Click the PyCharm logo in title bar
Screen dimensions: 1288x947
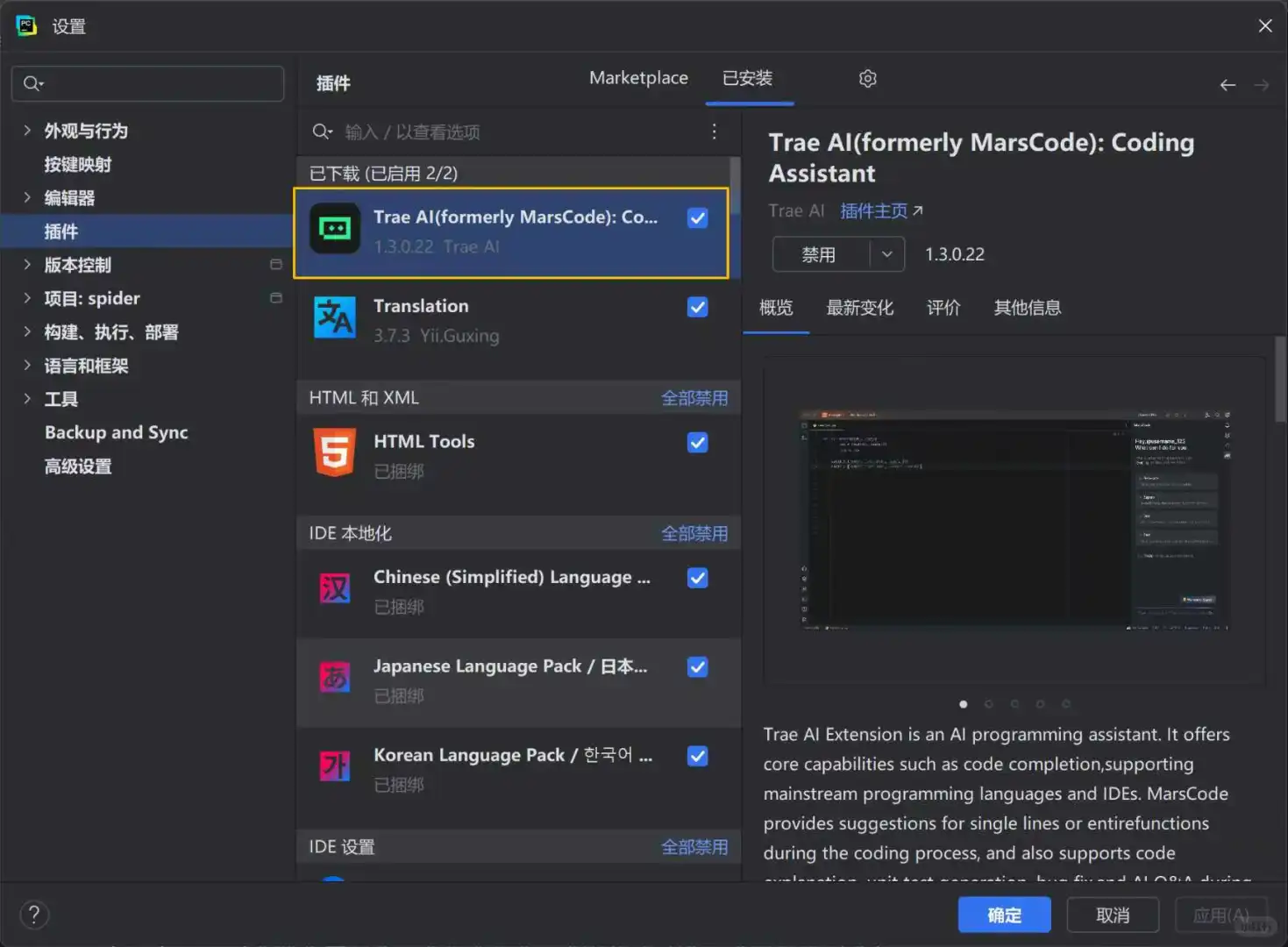coord(26,25)
